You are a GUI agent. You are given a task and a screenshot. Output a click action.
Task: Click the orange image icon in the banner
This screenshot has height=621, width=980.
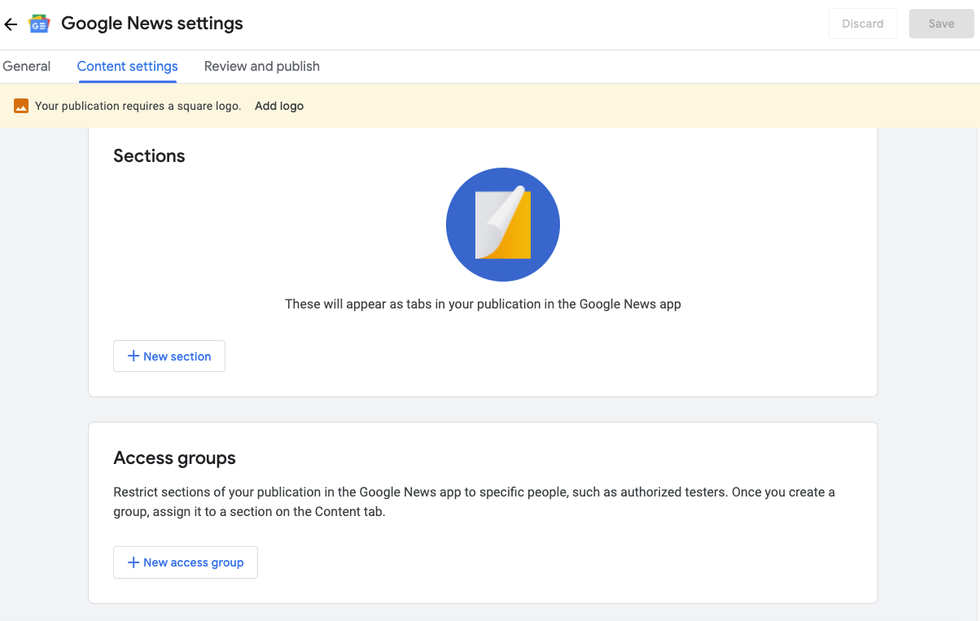tap(21, 106)
